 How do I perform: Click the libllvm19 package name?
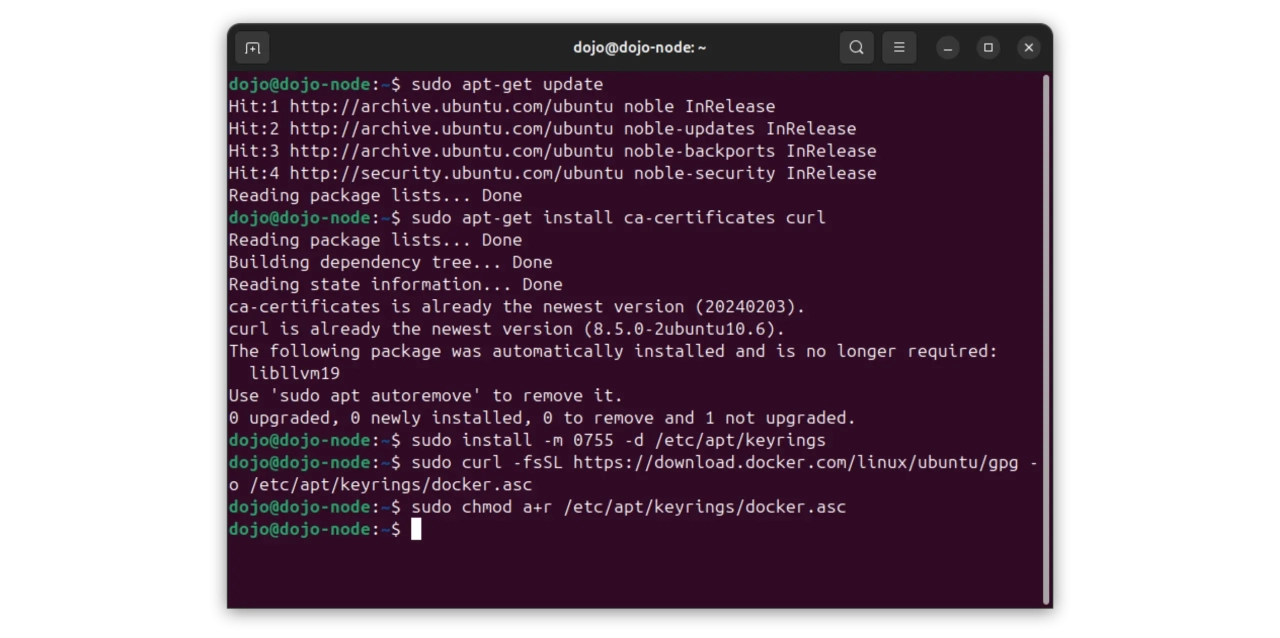(294, 374)
